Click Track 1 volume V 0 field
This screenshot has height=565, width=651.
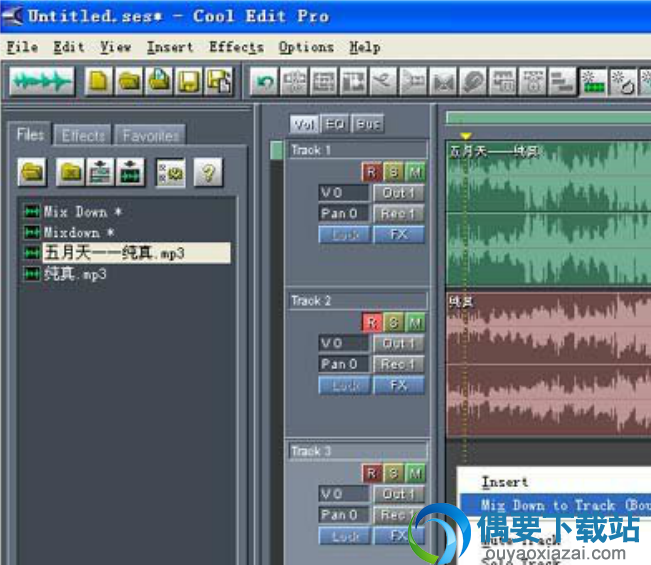[x=343, y=193]
